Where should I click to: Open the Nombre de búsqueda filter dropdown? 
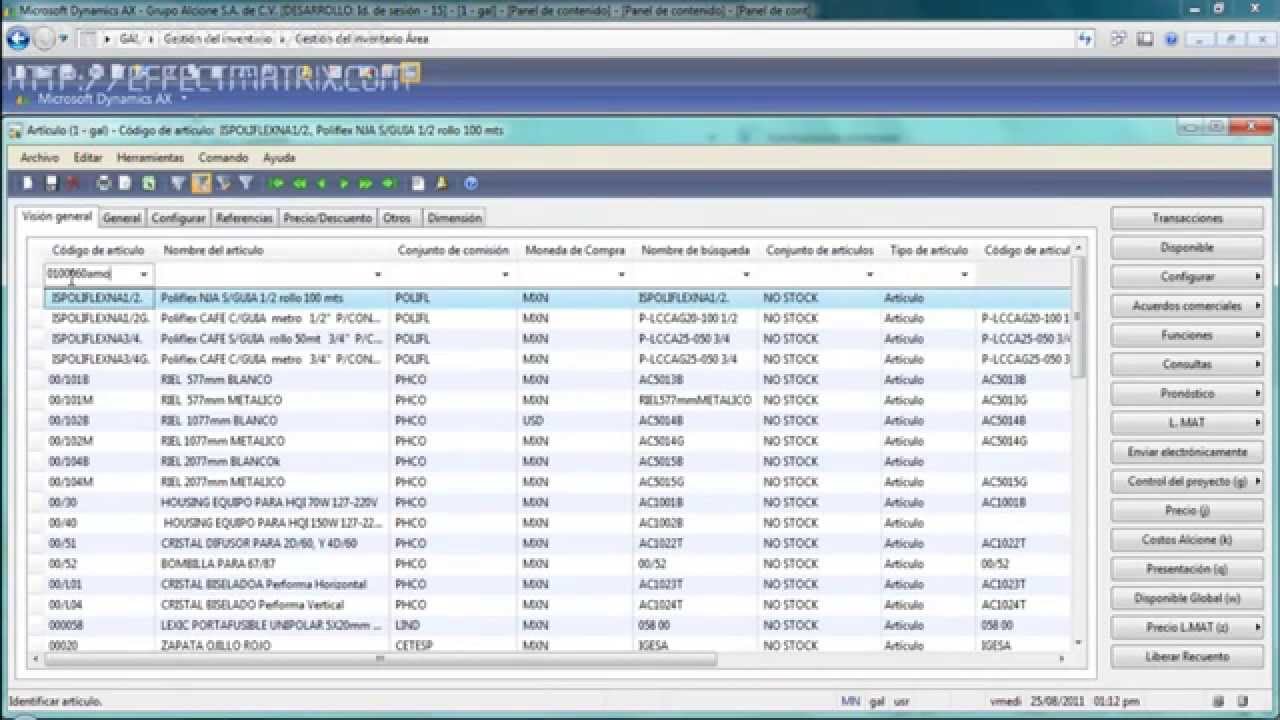tap(746, 274)
